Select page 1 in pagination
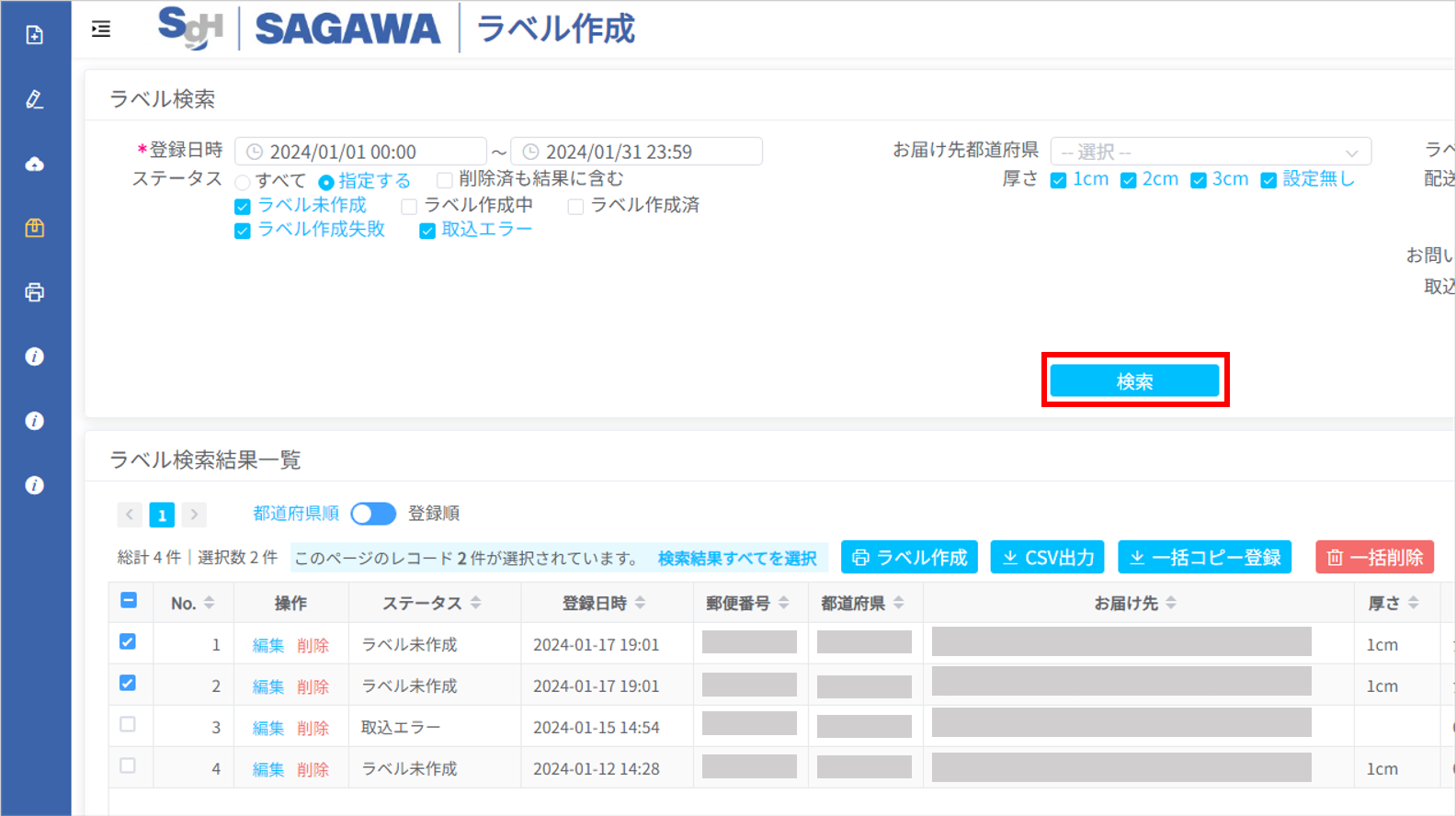Screen dimensions: 1456x816 coord(162,515)
